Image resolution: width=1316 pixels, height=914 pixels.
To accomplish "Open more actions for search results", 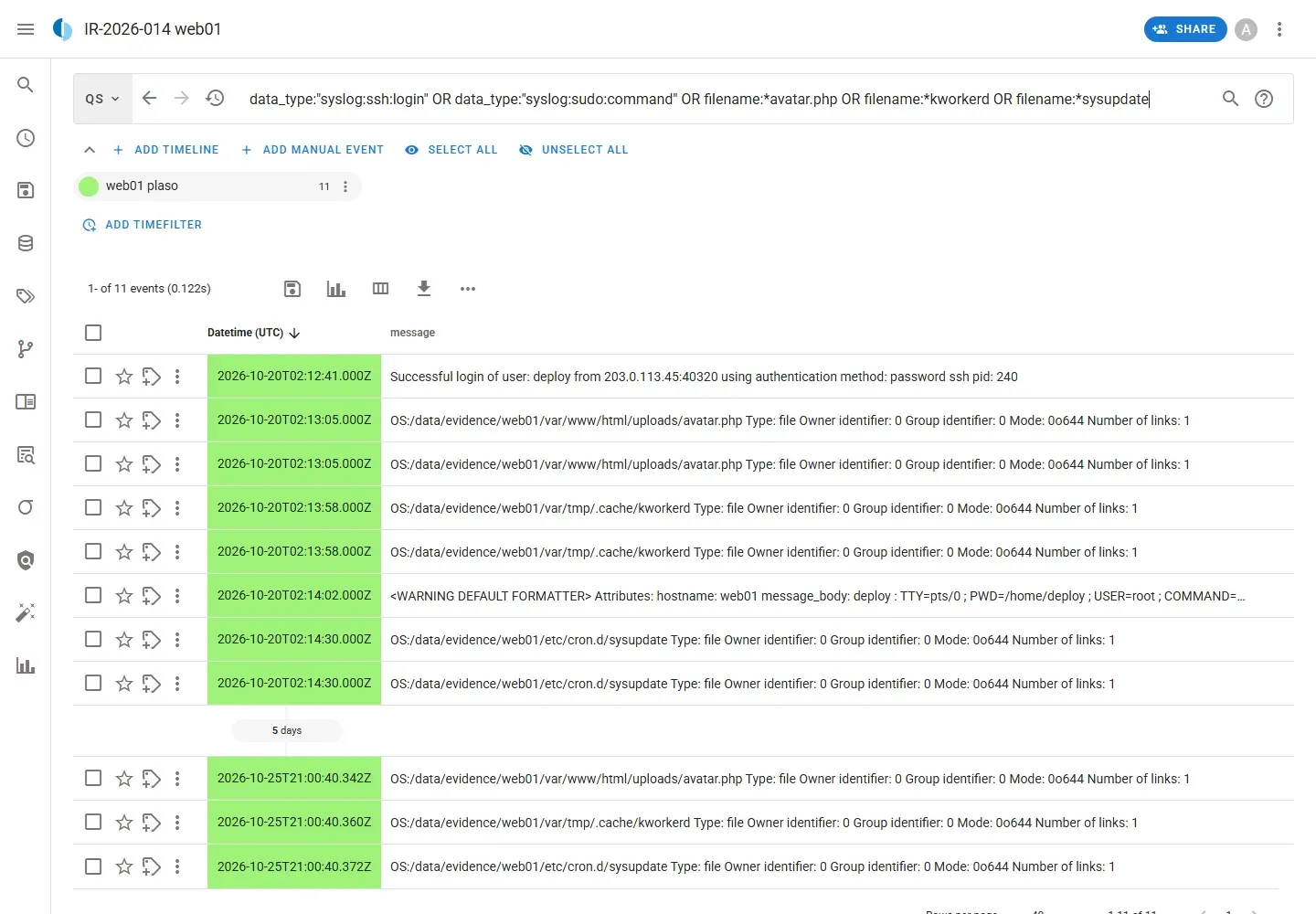I will 468,289.
